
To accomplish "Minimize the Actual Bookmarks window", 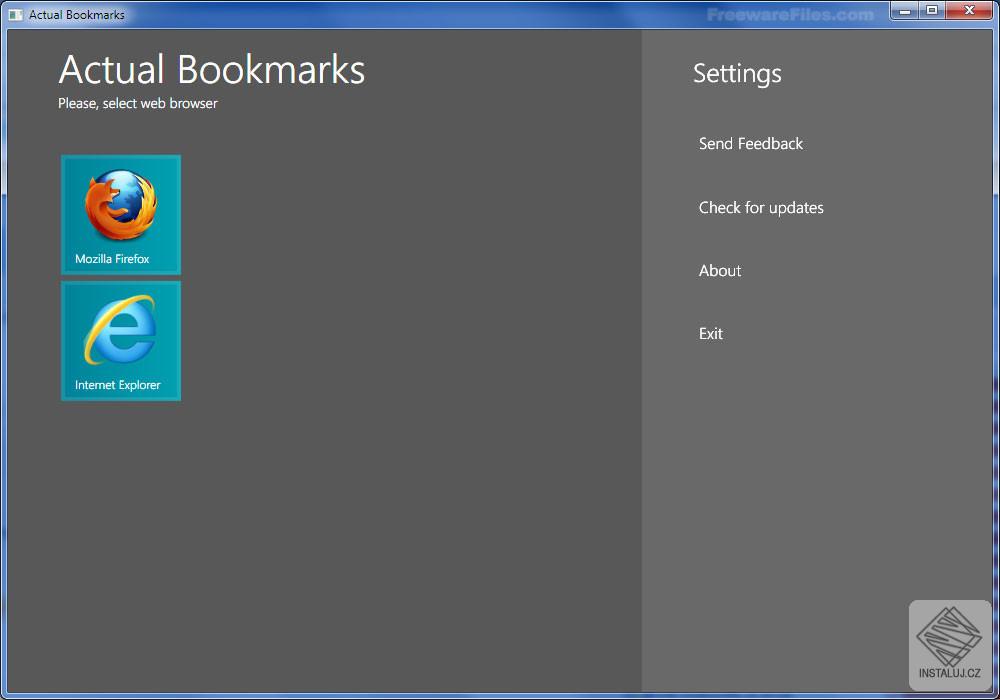I will pos(904,11).
